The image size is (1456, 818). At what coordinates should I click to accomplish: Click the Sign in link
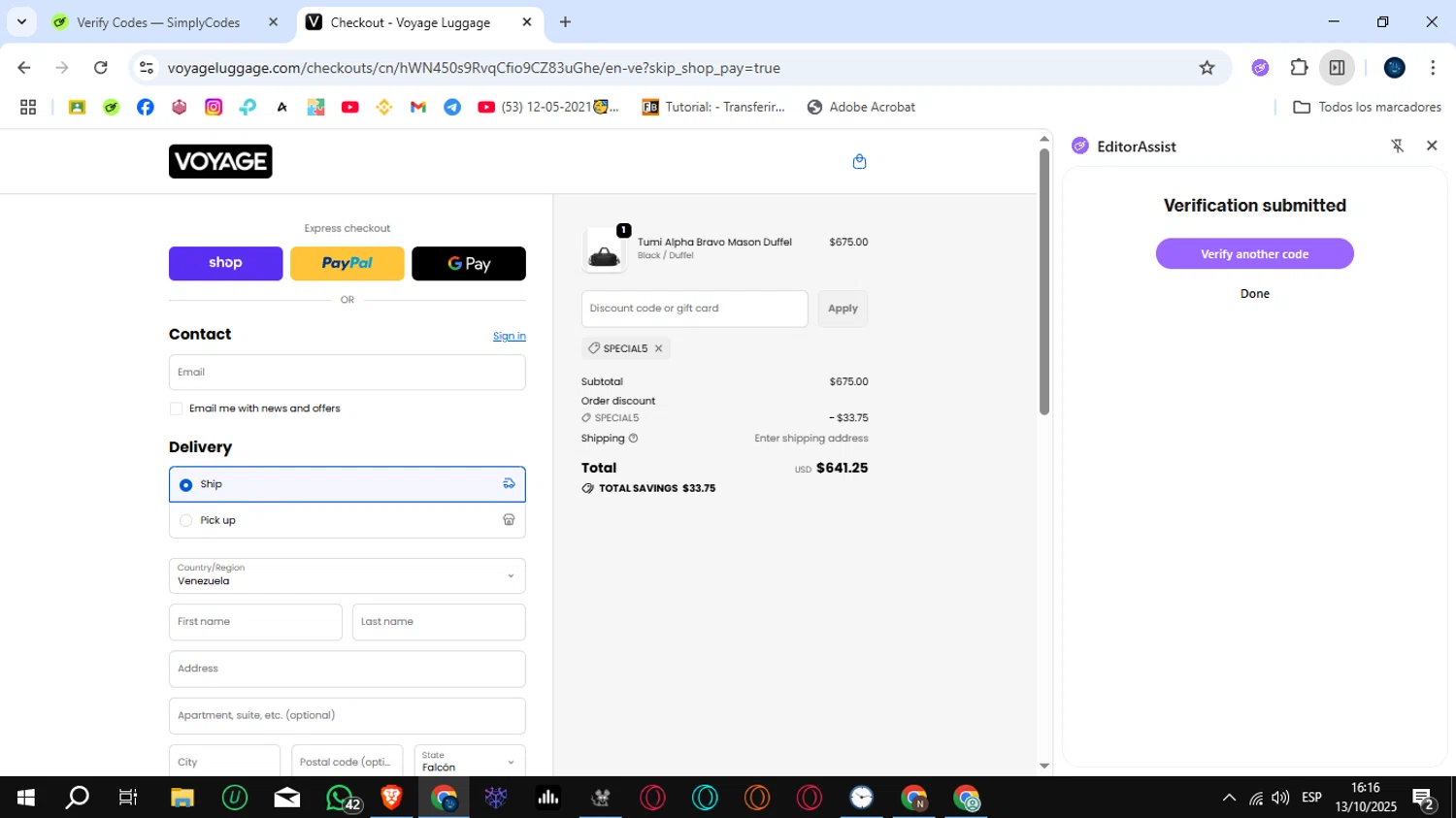(x=509, y=336)
